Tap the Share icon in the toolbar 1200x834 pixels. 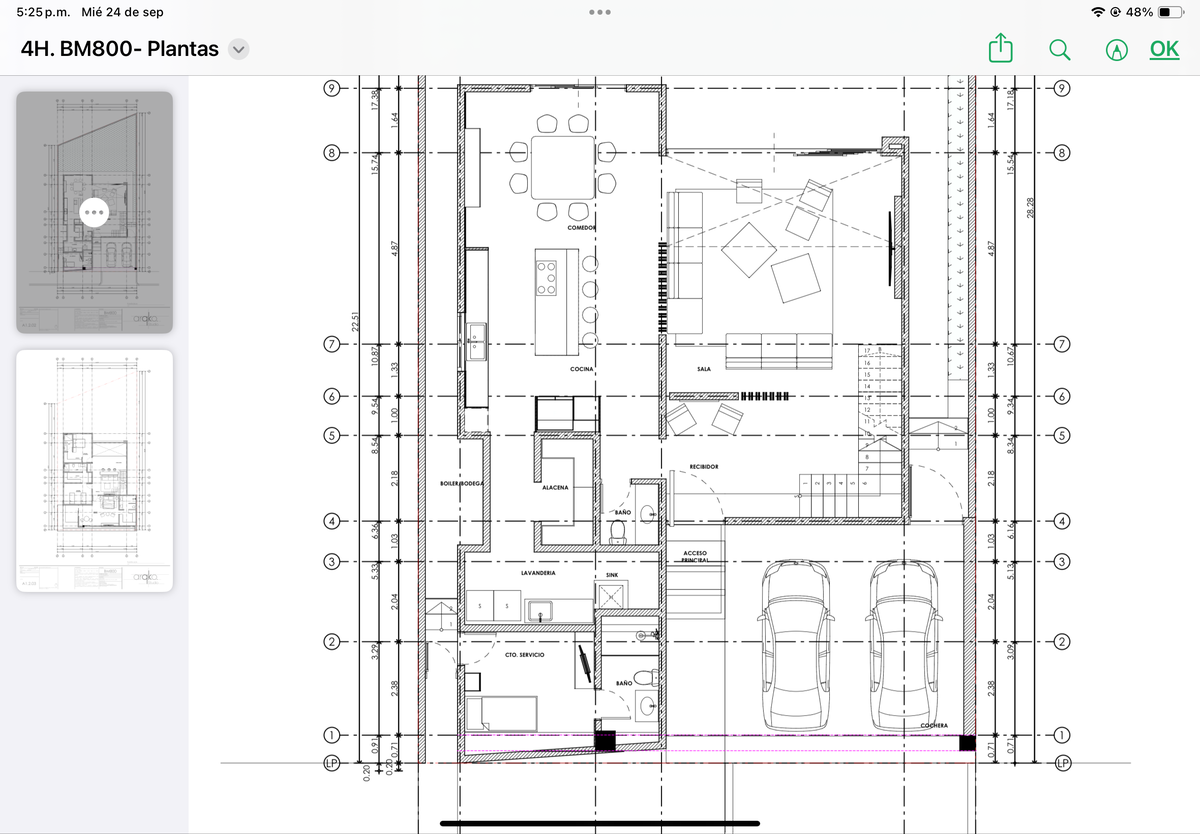click(1001, 49)
